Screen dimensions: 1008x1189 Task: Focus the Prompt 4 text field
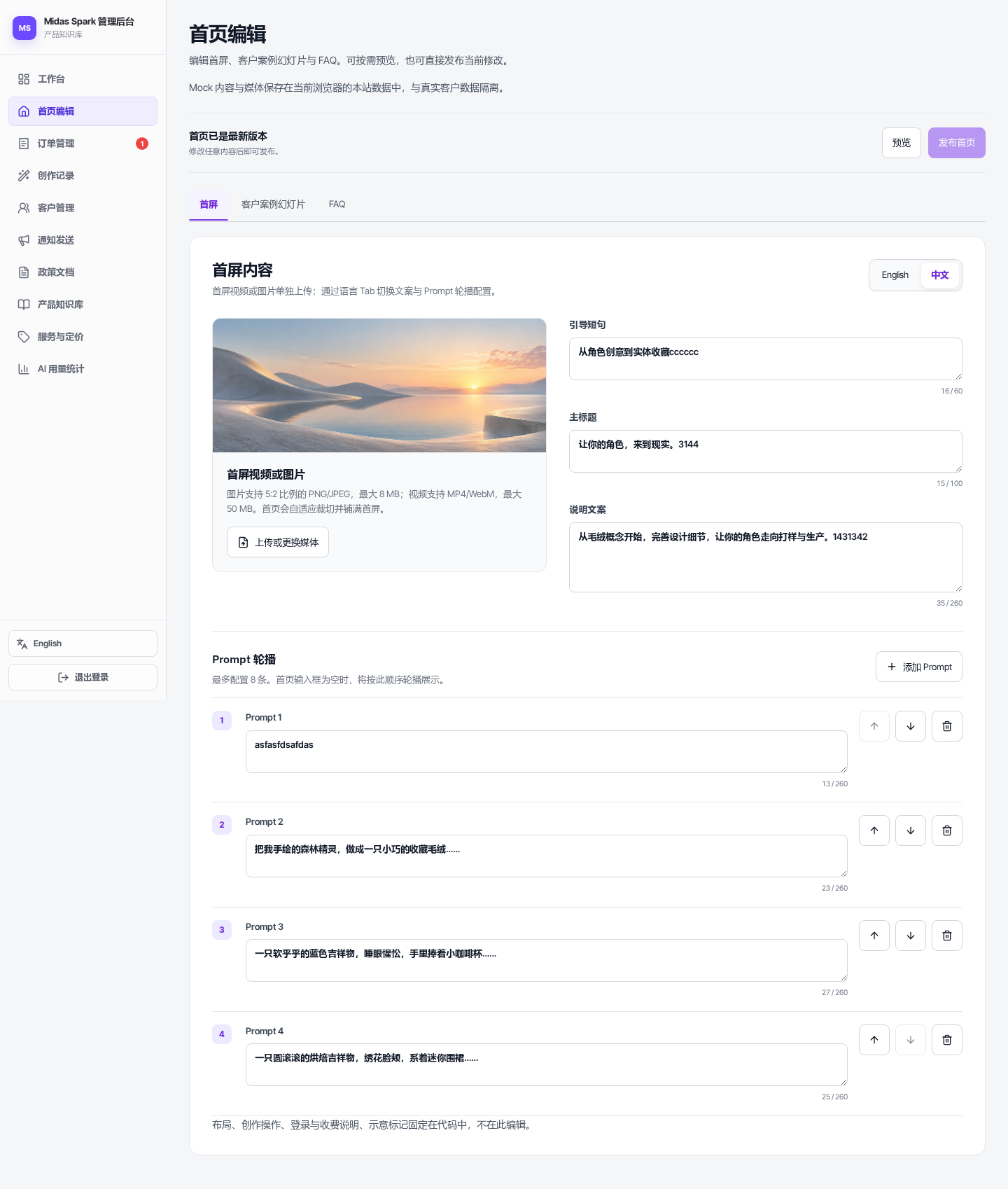(547, 1065)
